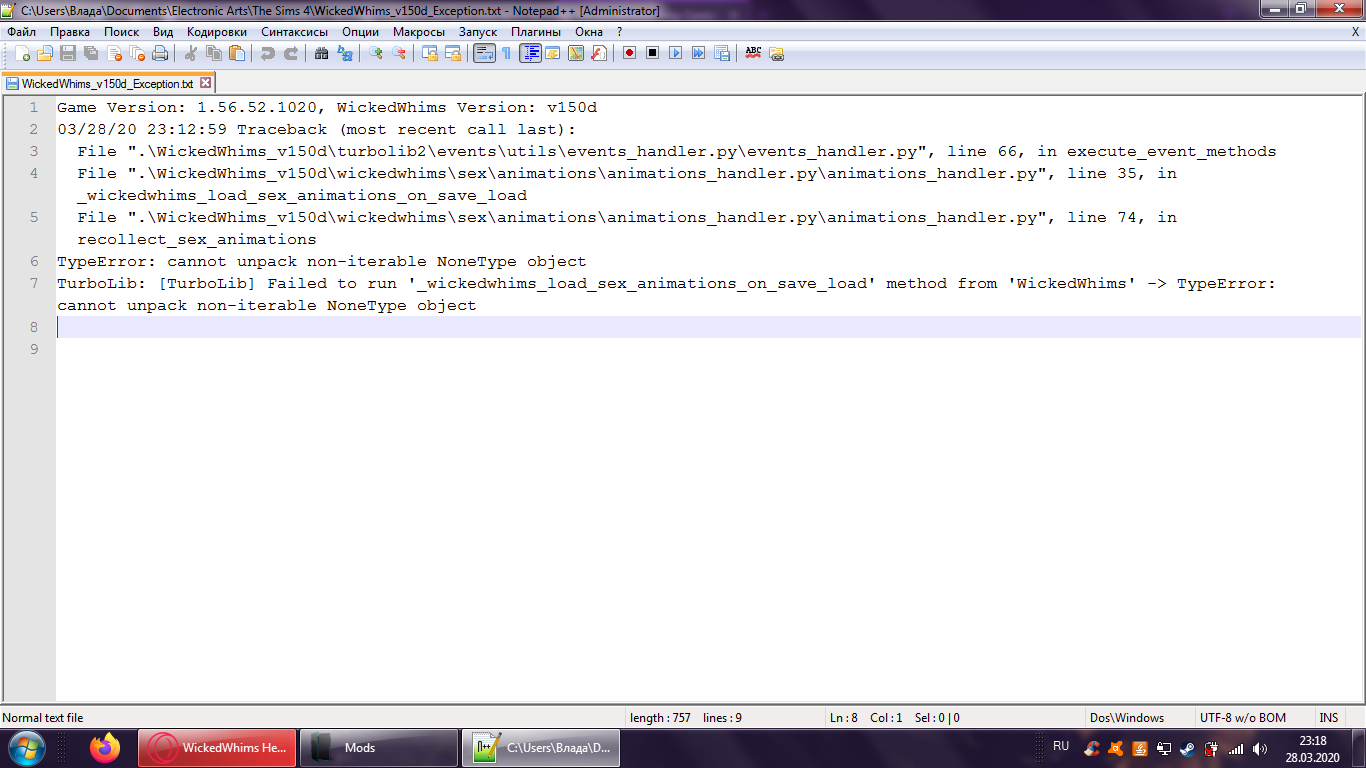Screen dimensions: 1366x768
Task: Switch to the WickedWhims Opera taskbar window
Action: coord(217,748)
